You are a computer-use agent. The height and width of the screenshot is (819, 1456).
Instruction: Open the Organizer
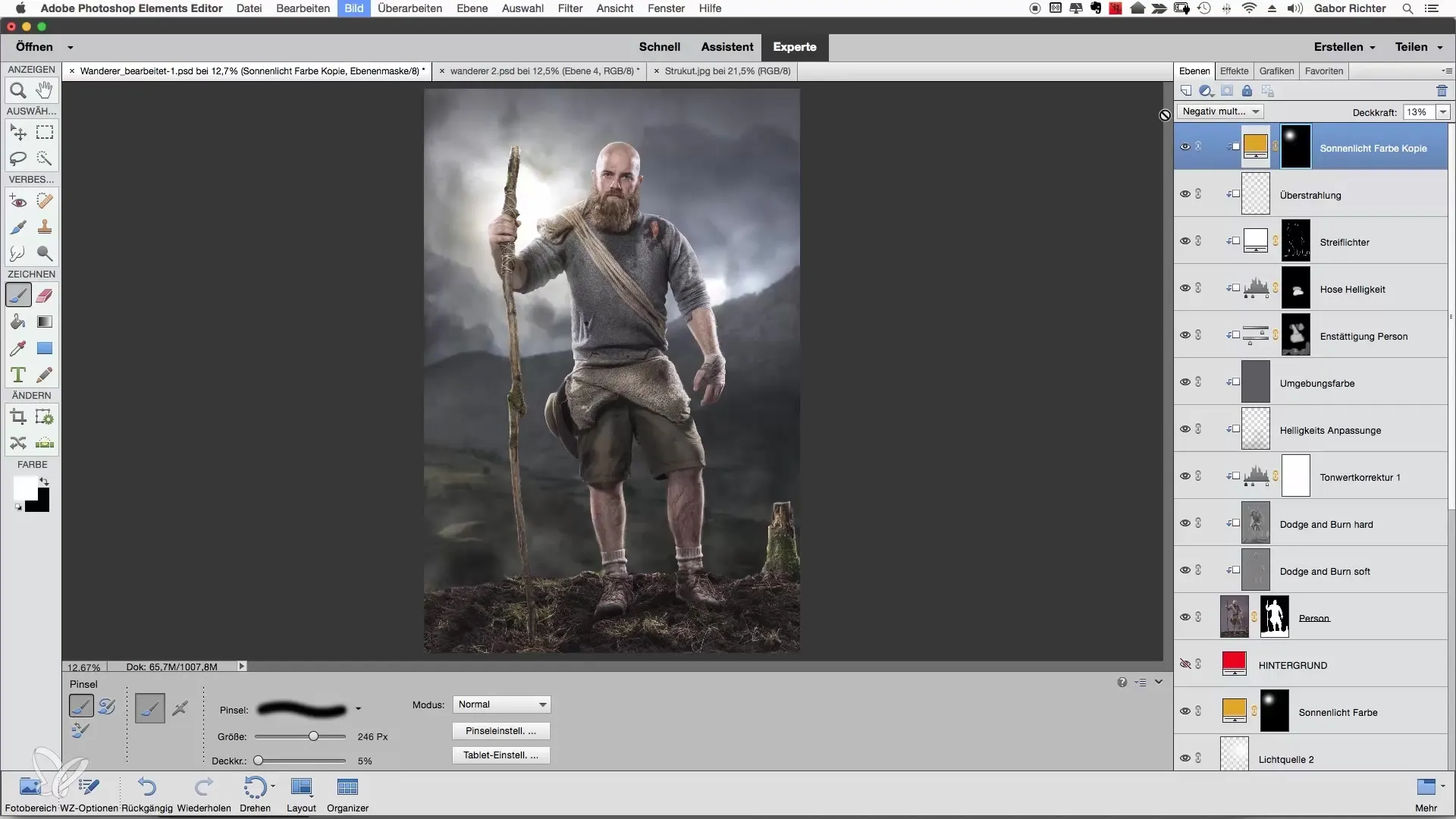(x=347, y=794)
